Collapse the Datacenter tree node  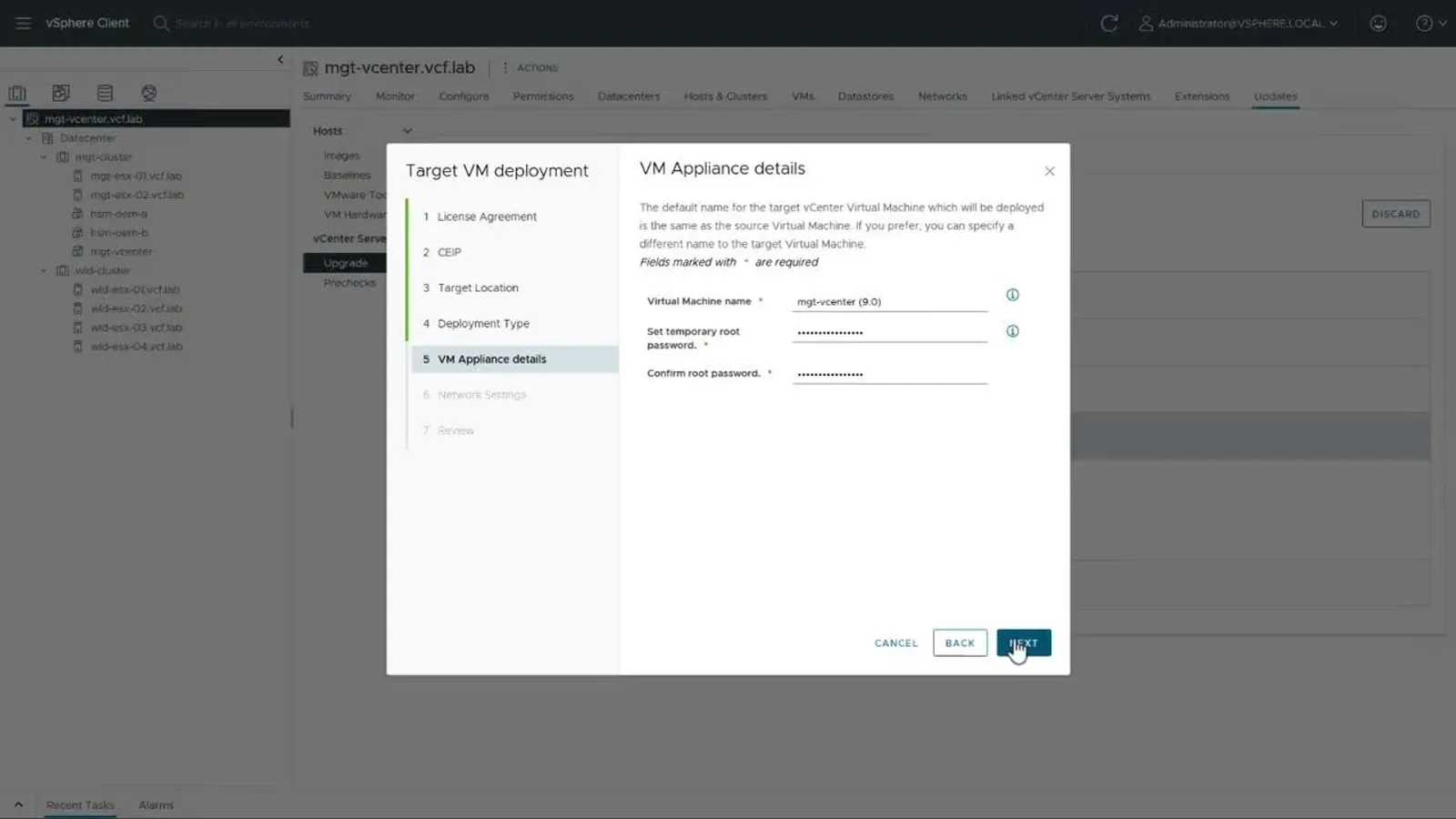pos(29,138)
